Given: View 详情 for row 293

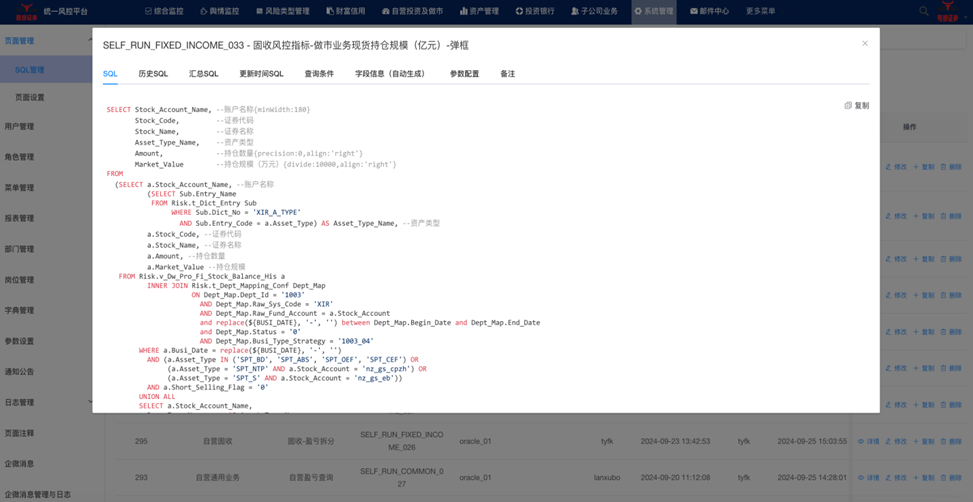Looking at the screenshot, I should [869, 478].
